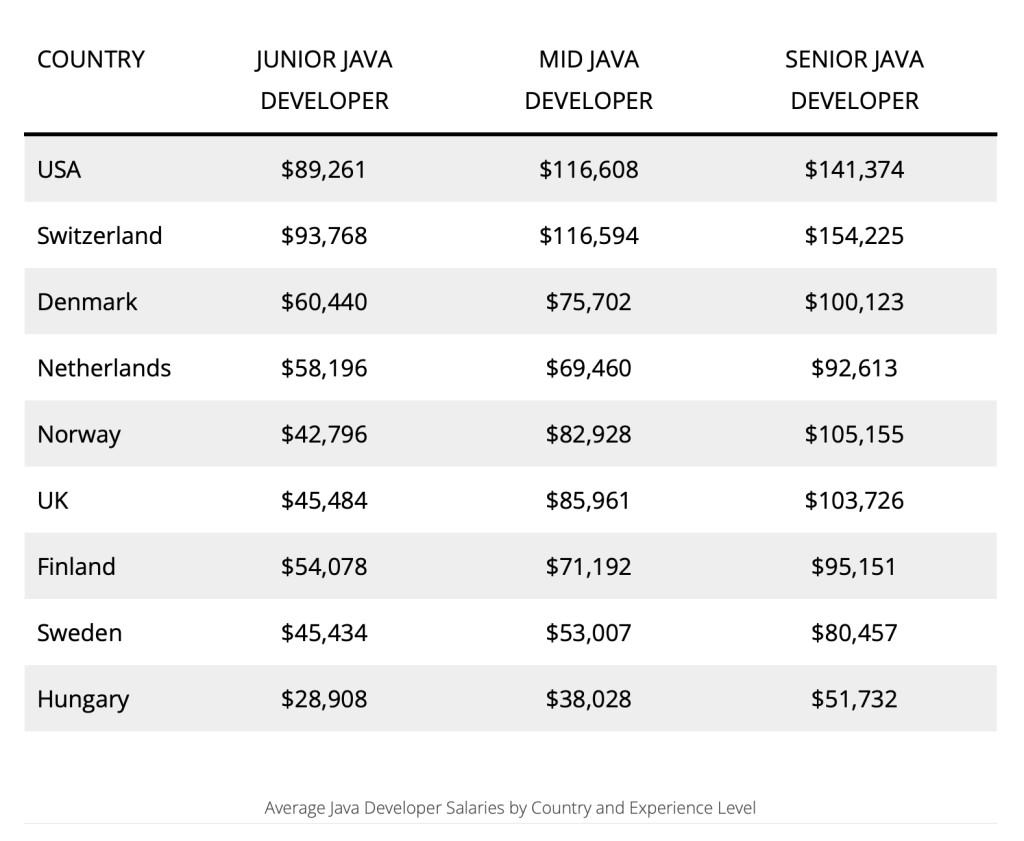The image size is (1024, 841).
Task: Click the Senior Java Developer column header
Action: pos(854,80)
